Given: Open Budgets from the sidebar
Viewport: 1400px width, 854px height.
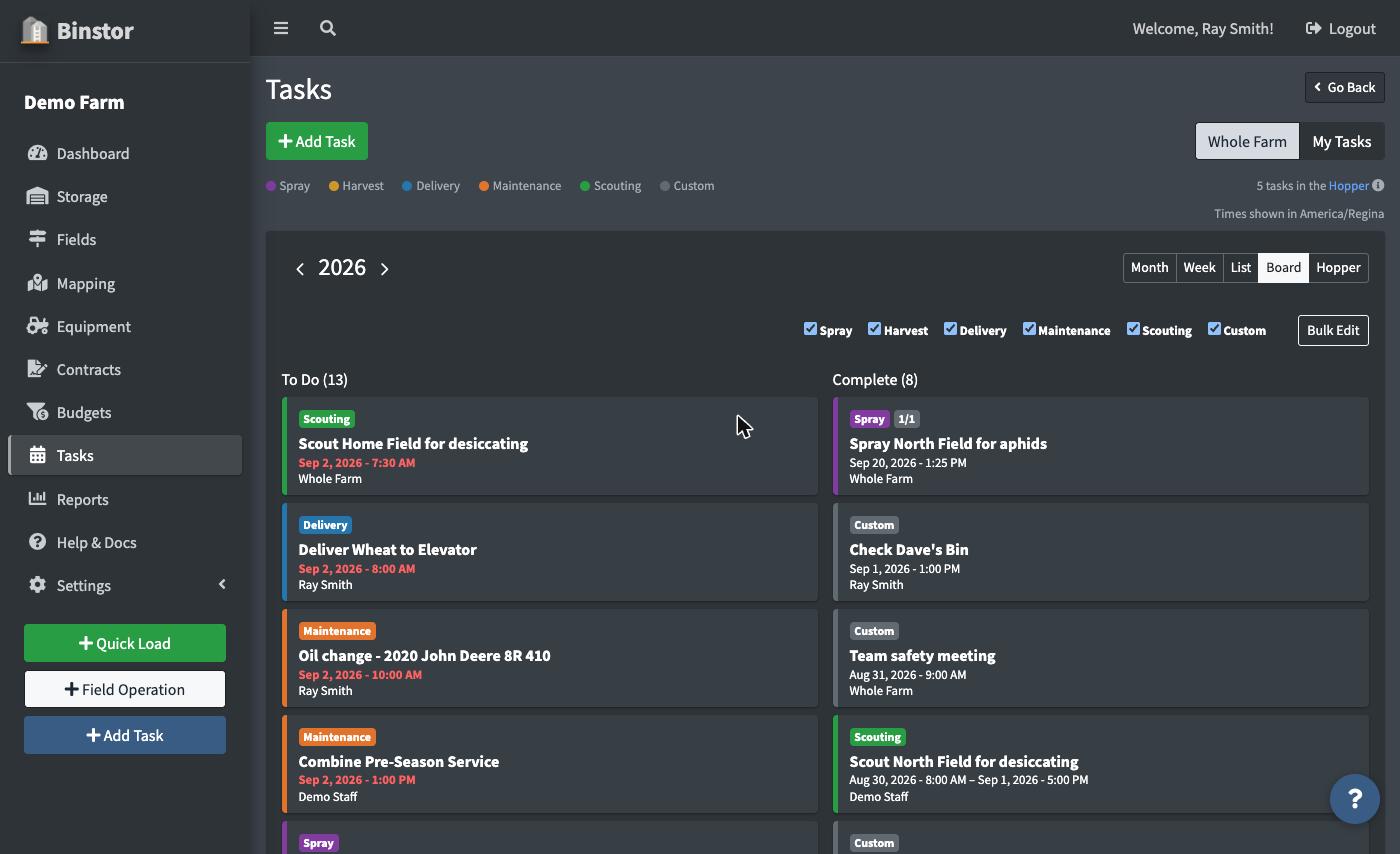Looking at the screenshot, I should (x=125, y=412).
